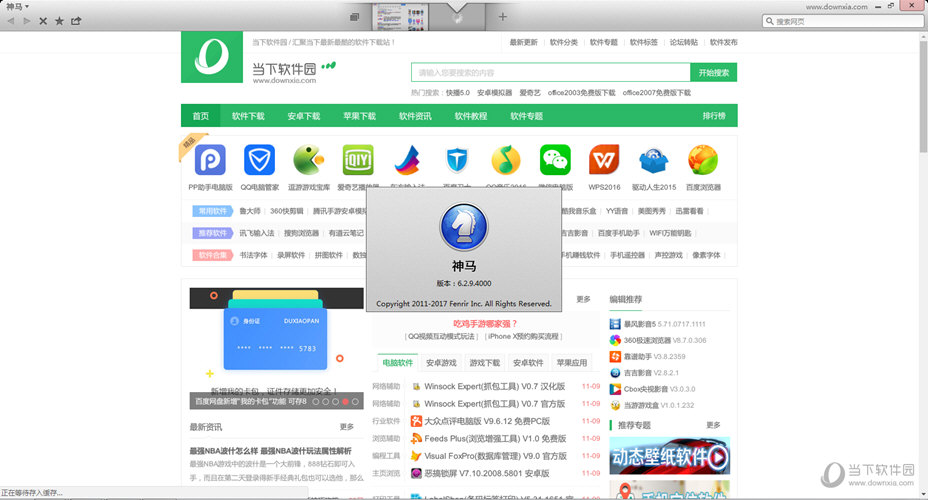Click the Cbox央视影音 icon
Image resolution: width=928 pixels, height=500 pixels.
pyautogui.click(x=615, y=389)
